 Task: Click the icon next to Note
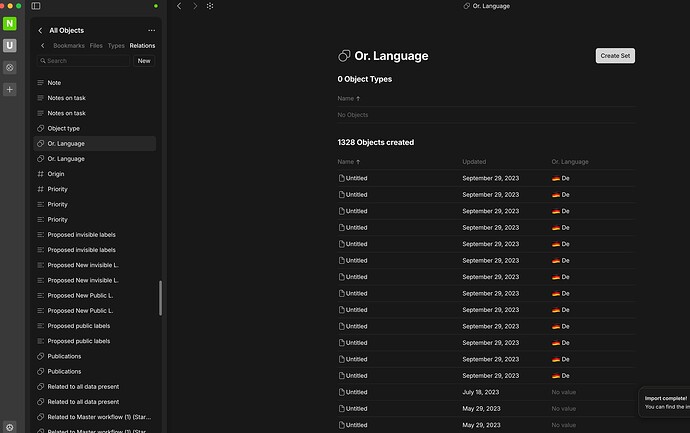(x=40, y=82)
